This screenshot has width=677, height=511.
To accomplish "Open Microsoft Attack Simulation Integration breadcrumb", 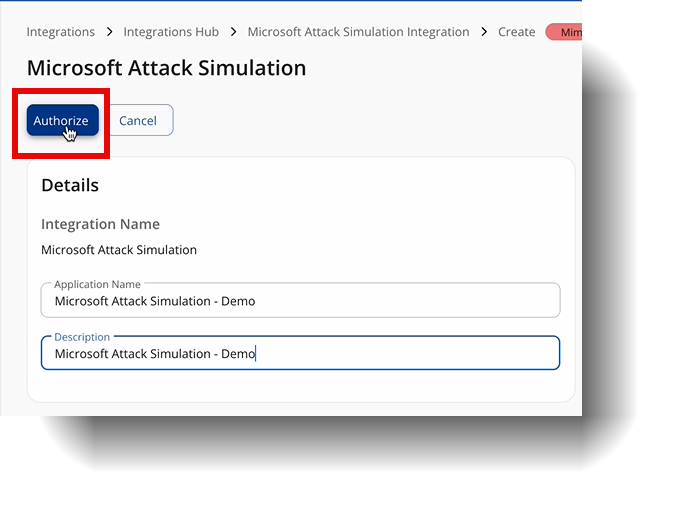I will point(358,32).
